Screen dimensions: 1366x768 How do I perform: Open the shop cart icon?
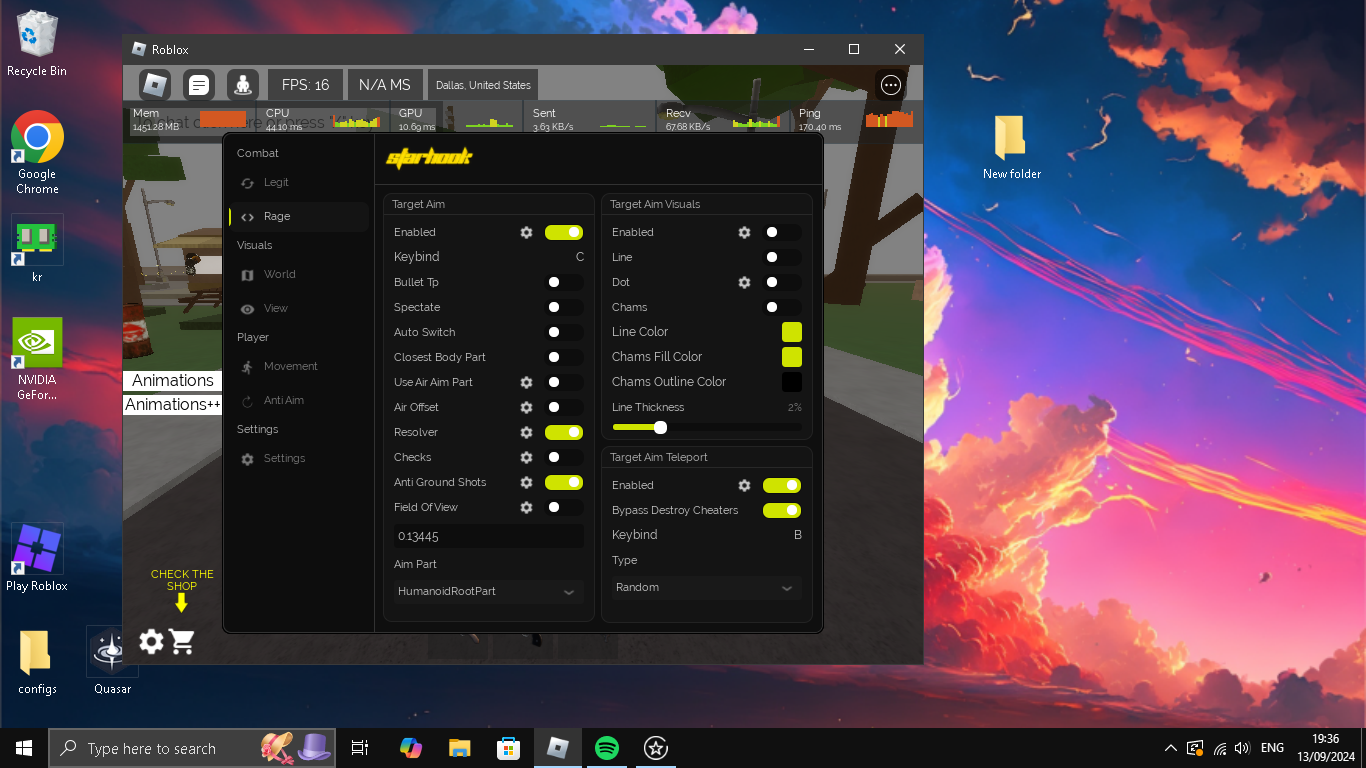(182, 641)
